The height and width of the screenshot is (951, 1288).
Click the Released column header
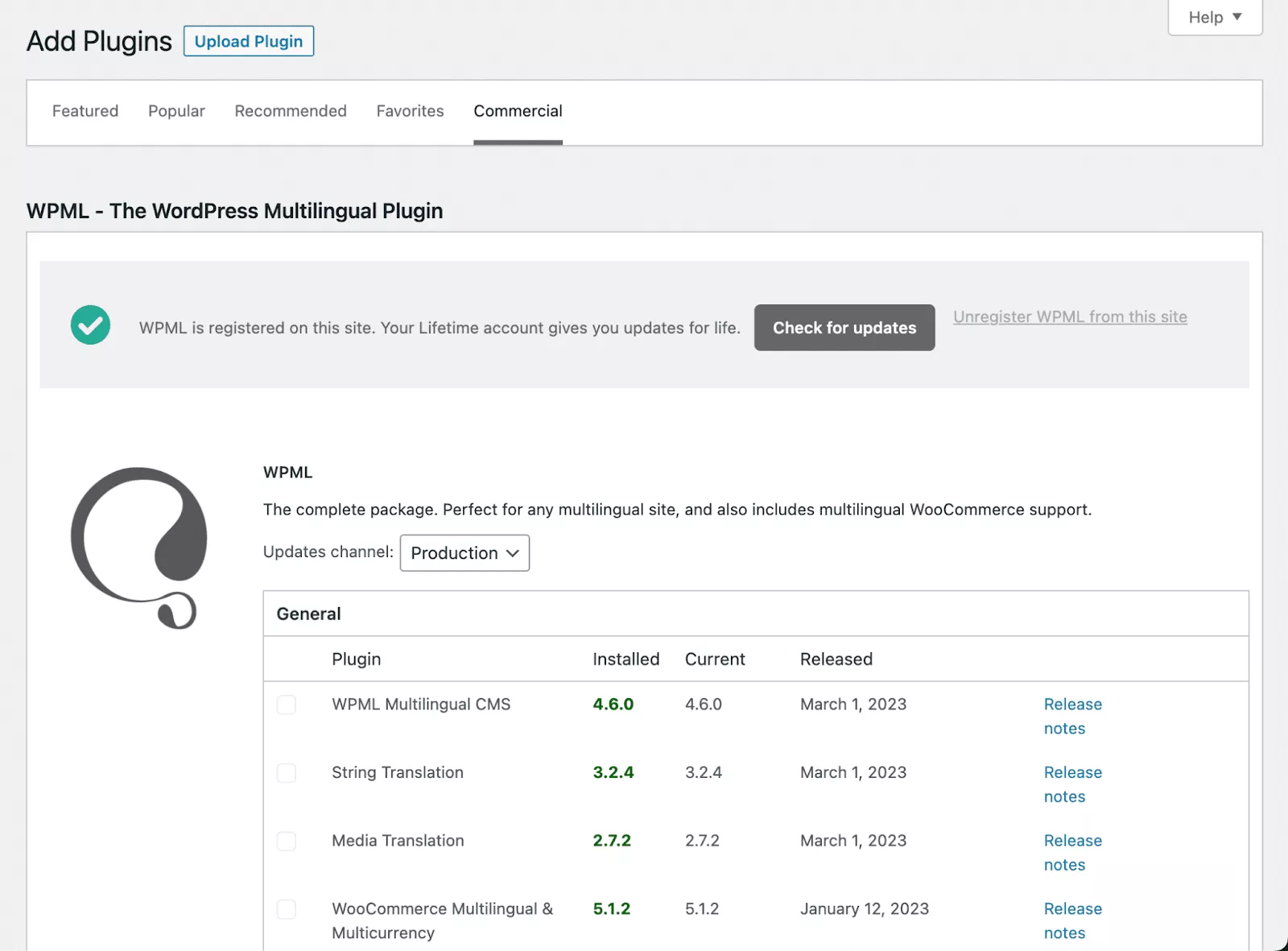(836, 659)
